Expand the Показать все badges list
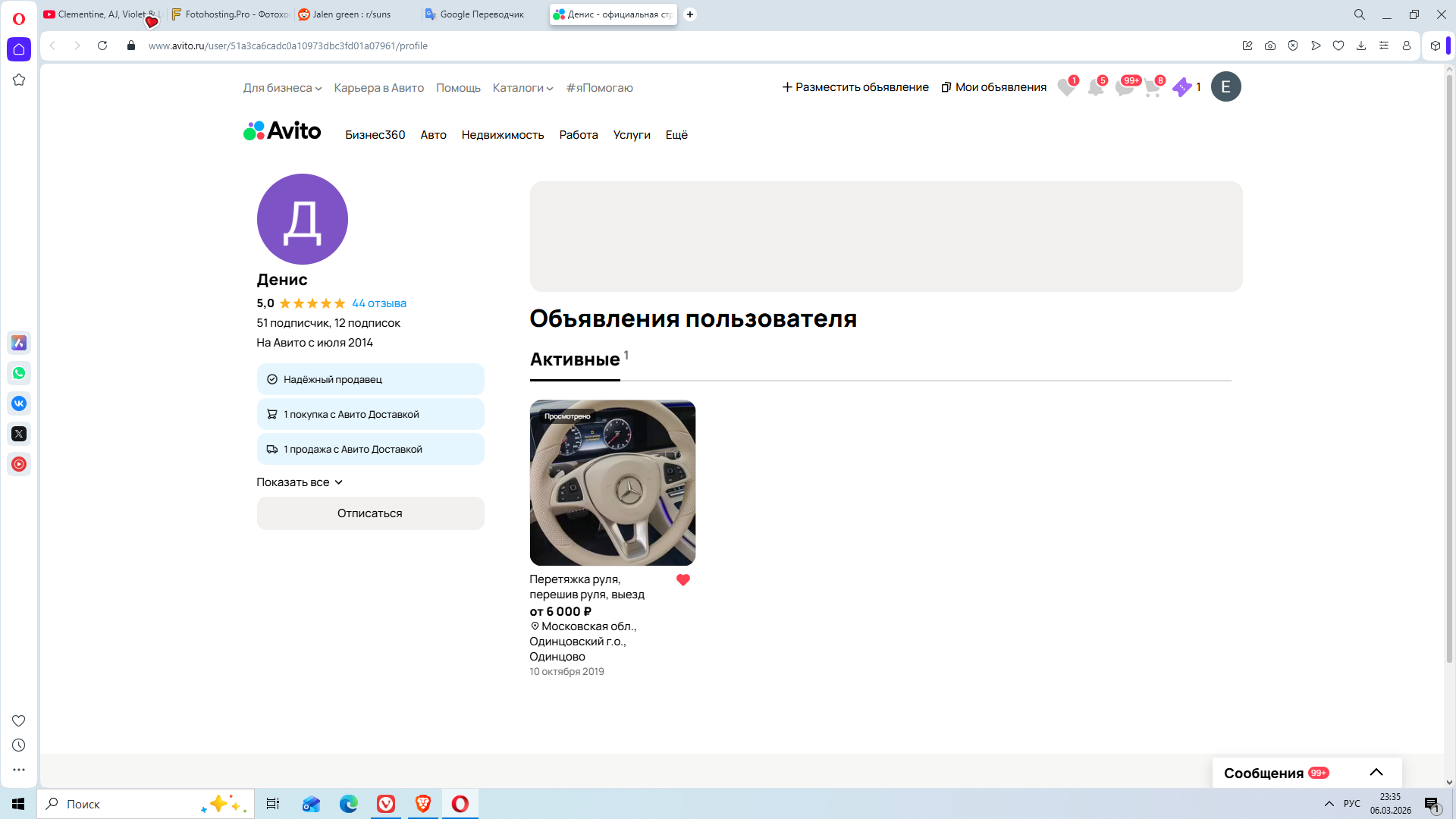The width and height of the screenshot is (1456, 819). [x=300, y=482]
